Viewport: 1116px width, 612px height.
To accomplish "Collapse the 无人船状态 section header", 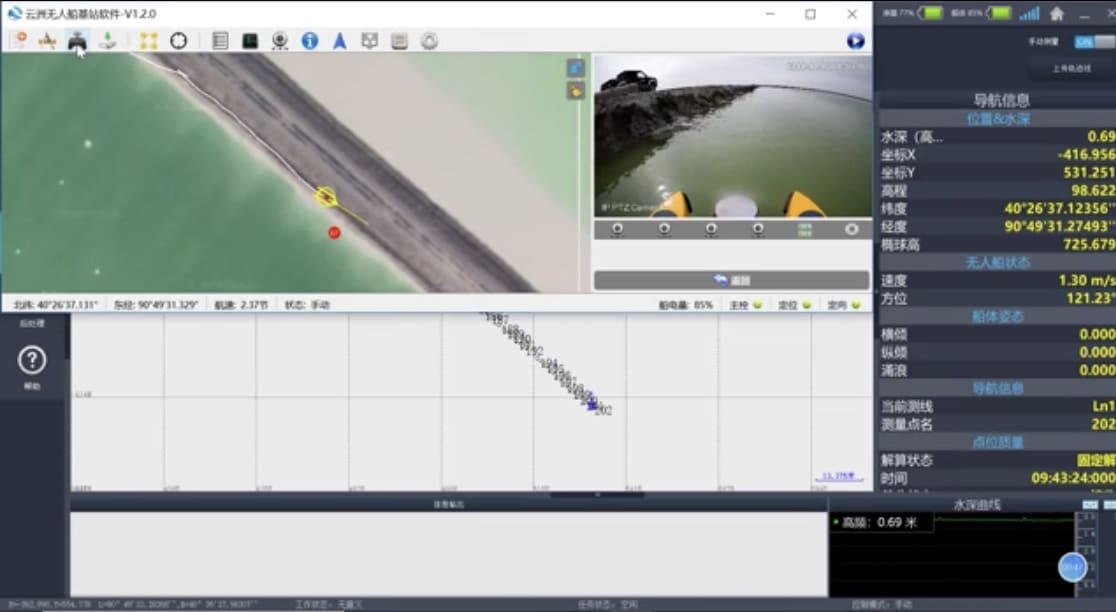I will click(998, 263).
